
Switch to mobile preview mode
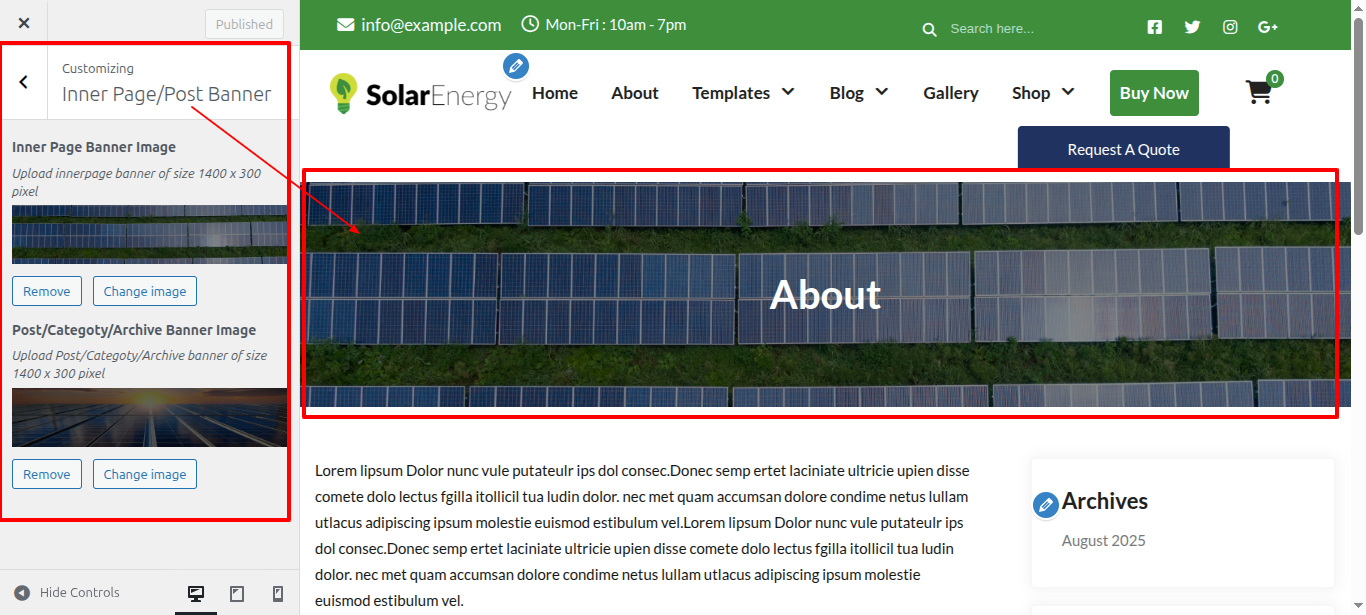click(x=278, y=593)
